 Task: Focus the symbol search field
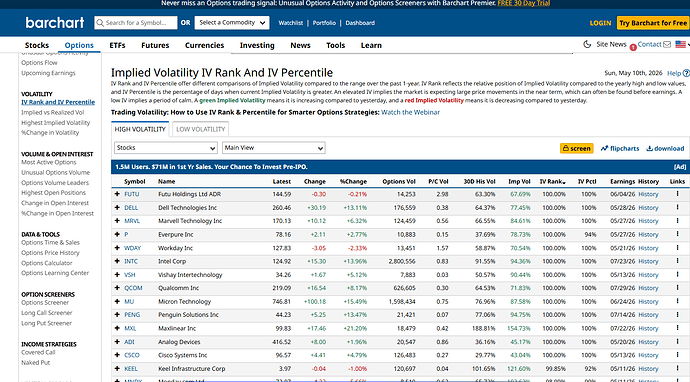coord(136,23)
